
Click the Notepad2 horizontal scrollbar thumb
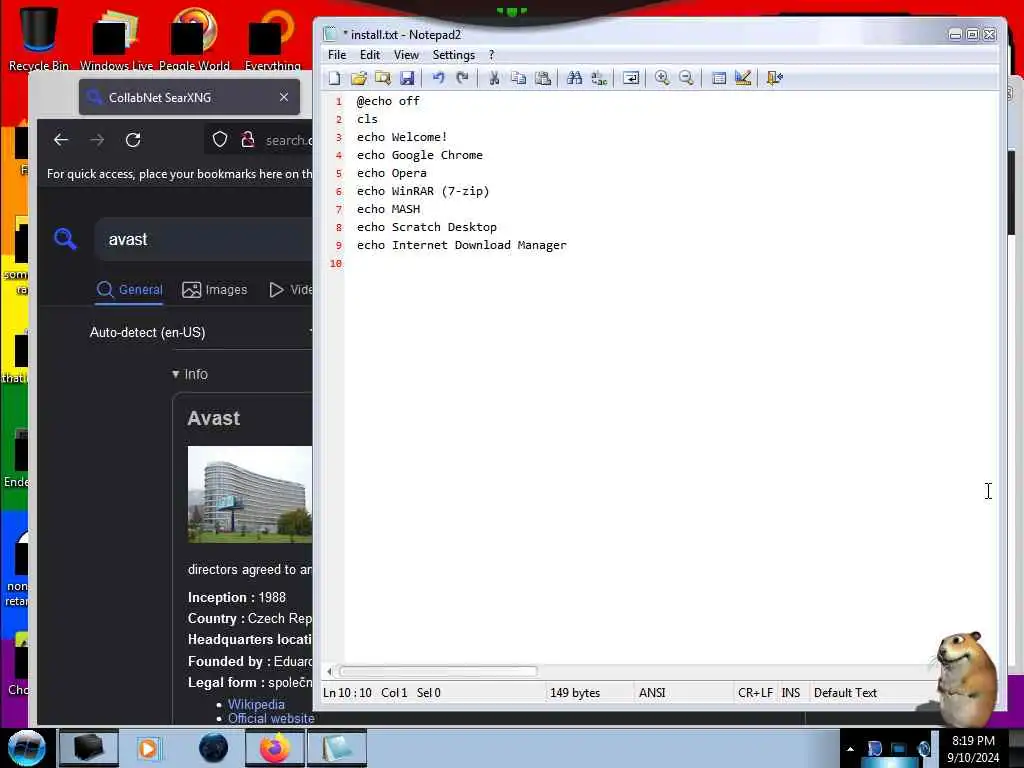[x=438, y=671]
